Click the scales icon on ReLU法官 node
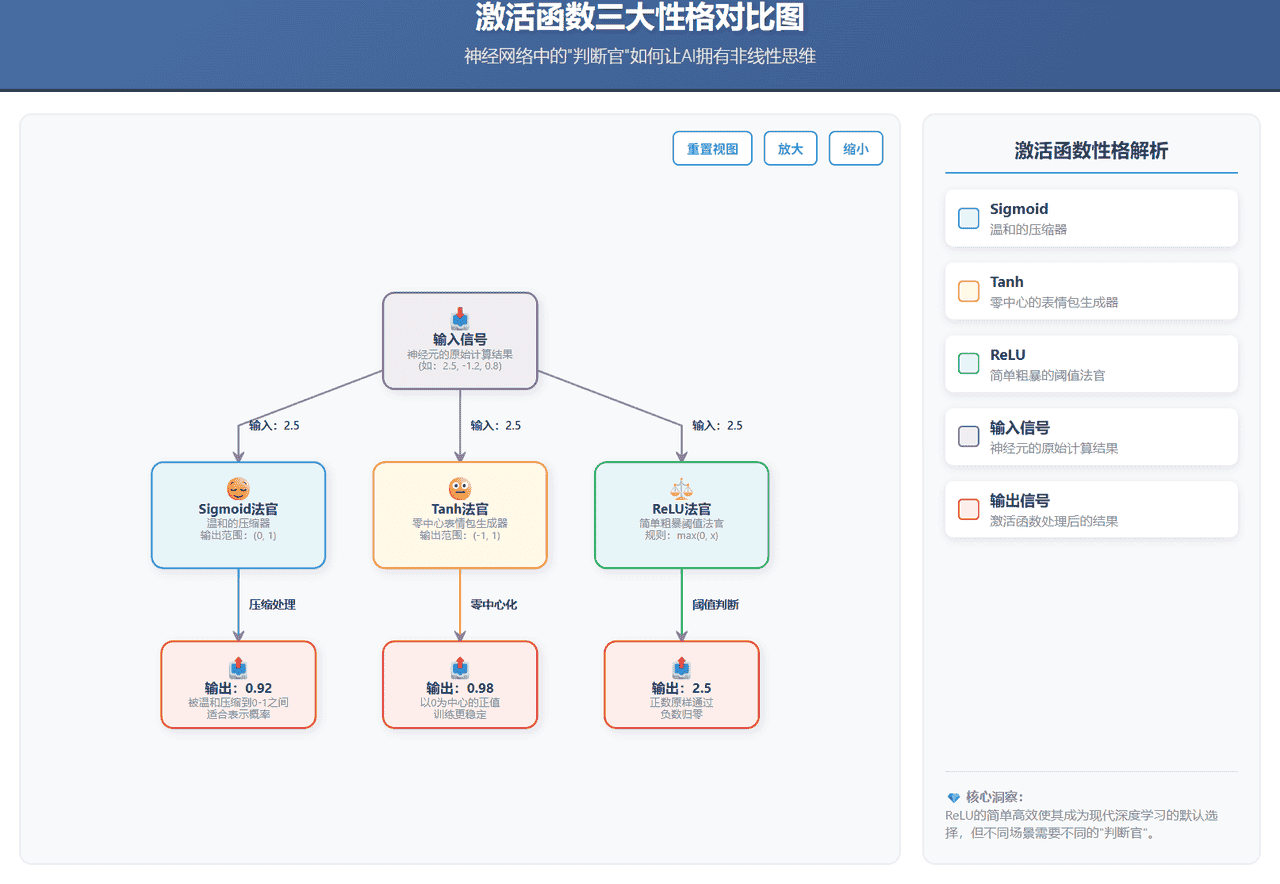The width and height of the screenshot is (1280, 884). coord(681,490)
